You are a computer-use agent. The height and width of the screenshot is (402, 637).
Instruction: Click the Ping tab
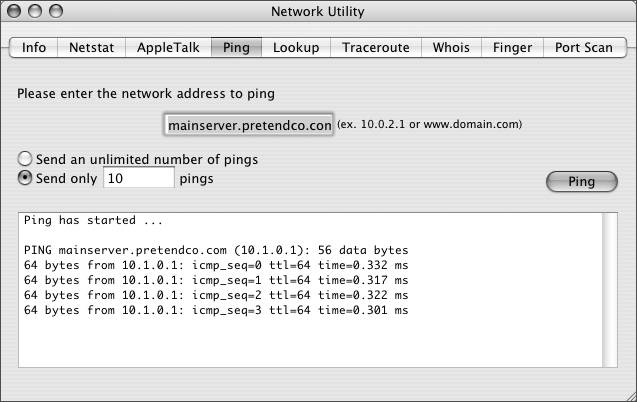[x=236, y=48]
